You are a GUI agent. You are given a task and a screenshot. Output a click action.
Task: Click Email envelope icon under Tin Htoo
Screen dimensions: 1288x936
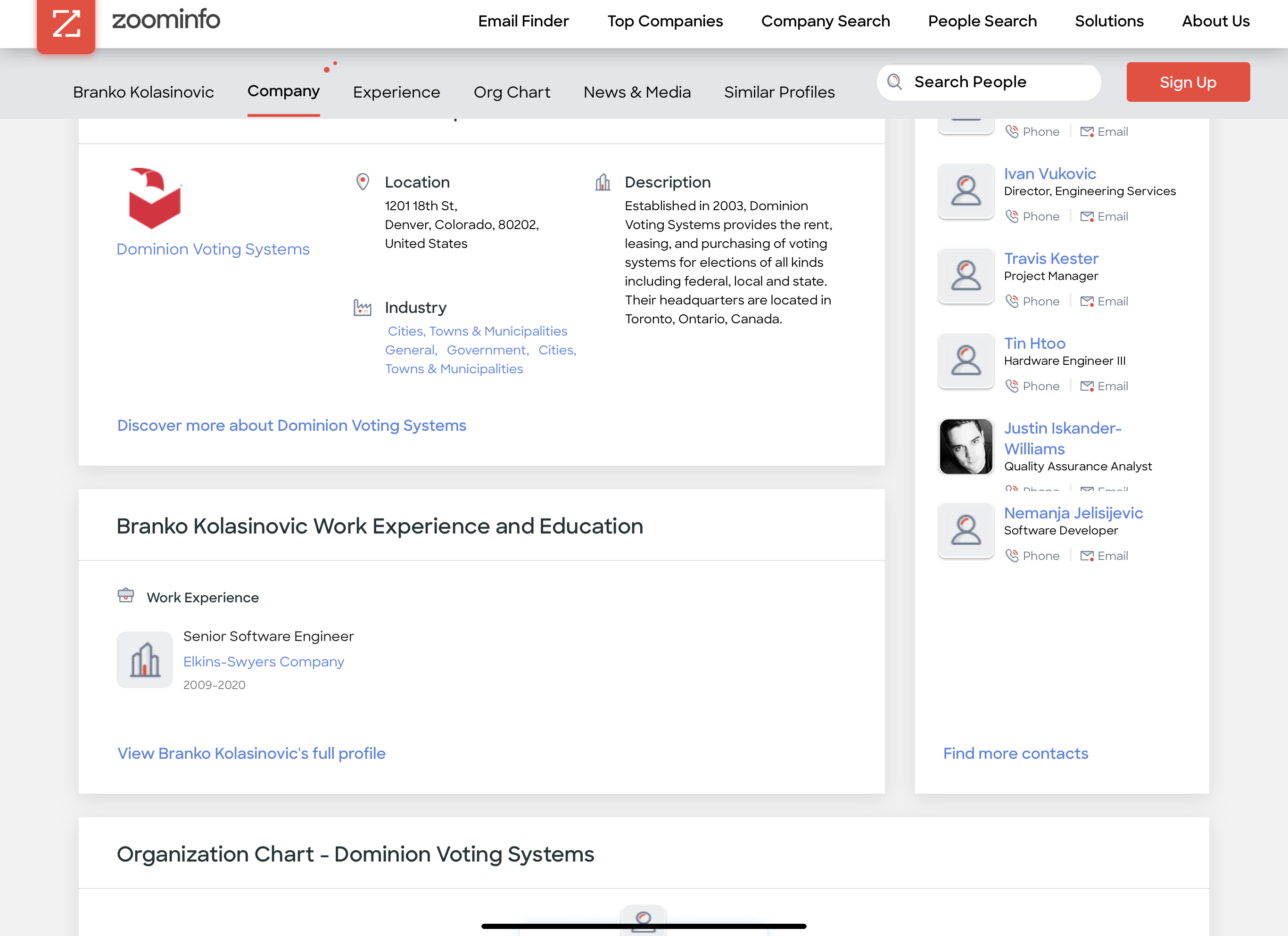click(1087, 386)
